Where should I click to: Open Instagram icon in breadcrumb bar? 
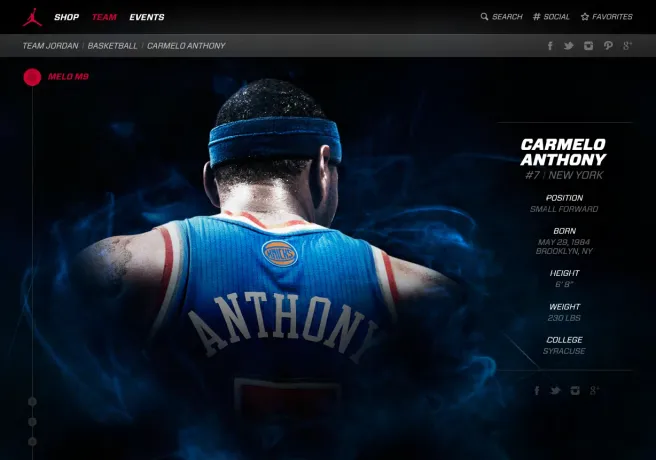(x=588, y=46)
